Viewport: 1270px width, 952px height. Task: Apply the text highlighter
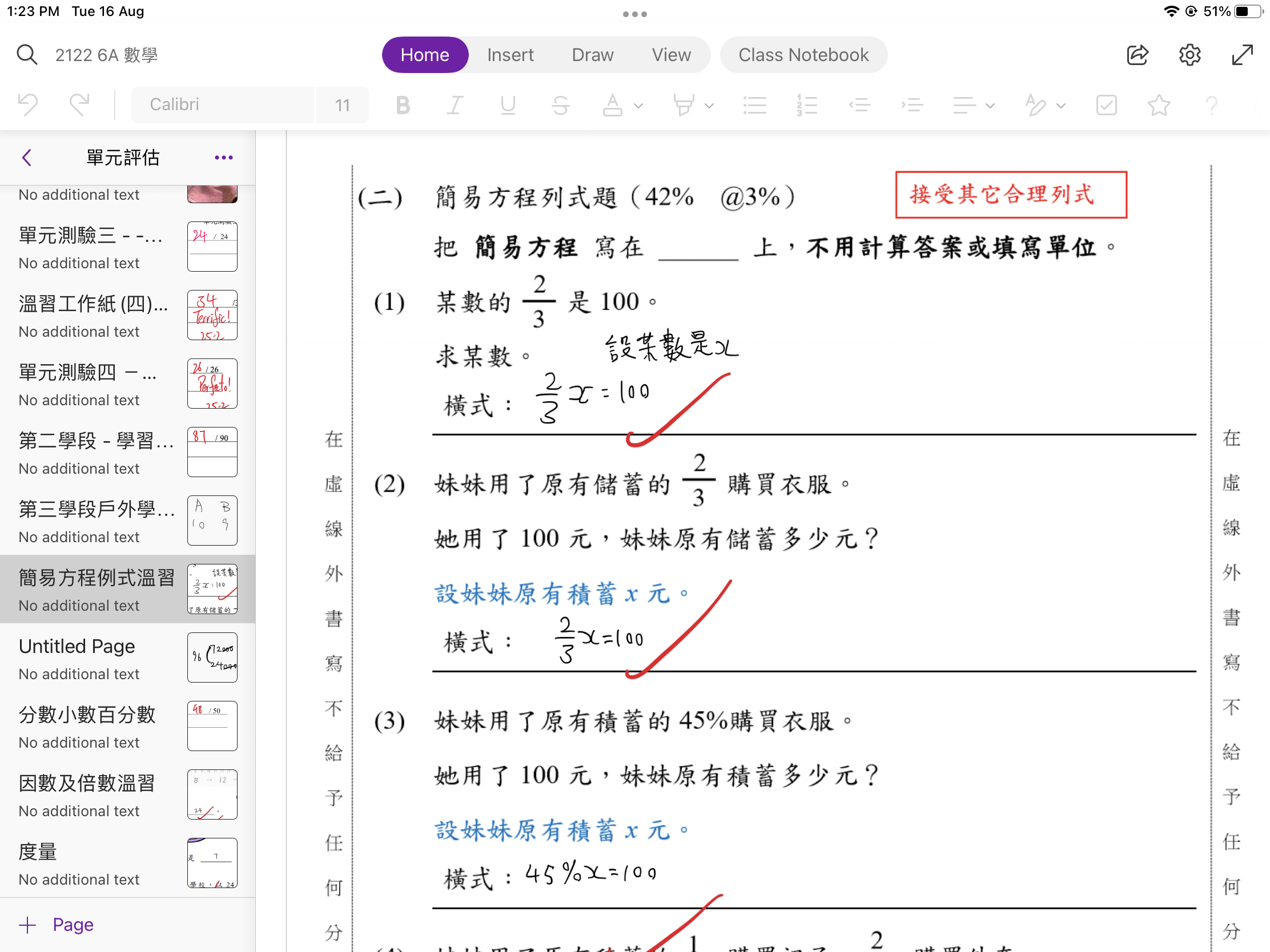click(683, 105)
